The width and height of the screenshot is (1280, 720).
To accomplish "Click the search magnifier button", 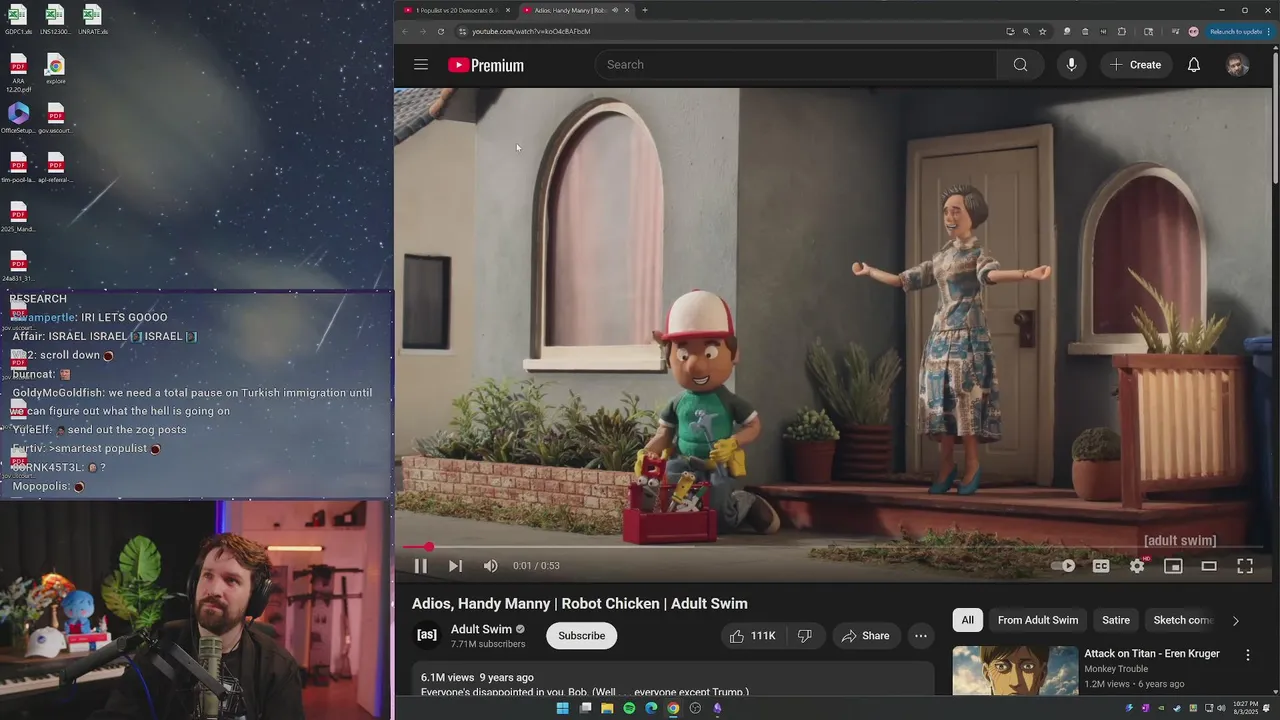I will pos(1020,65).
